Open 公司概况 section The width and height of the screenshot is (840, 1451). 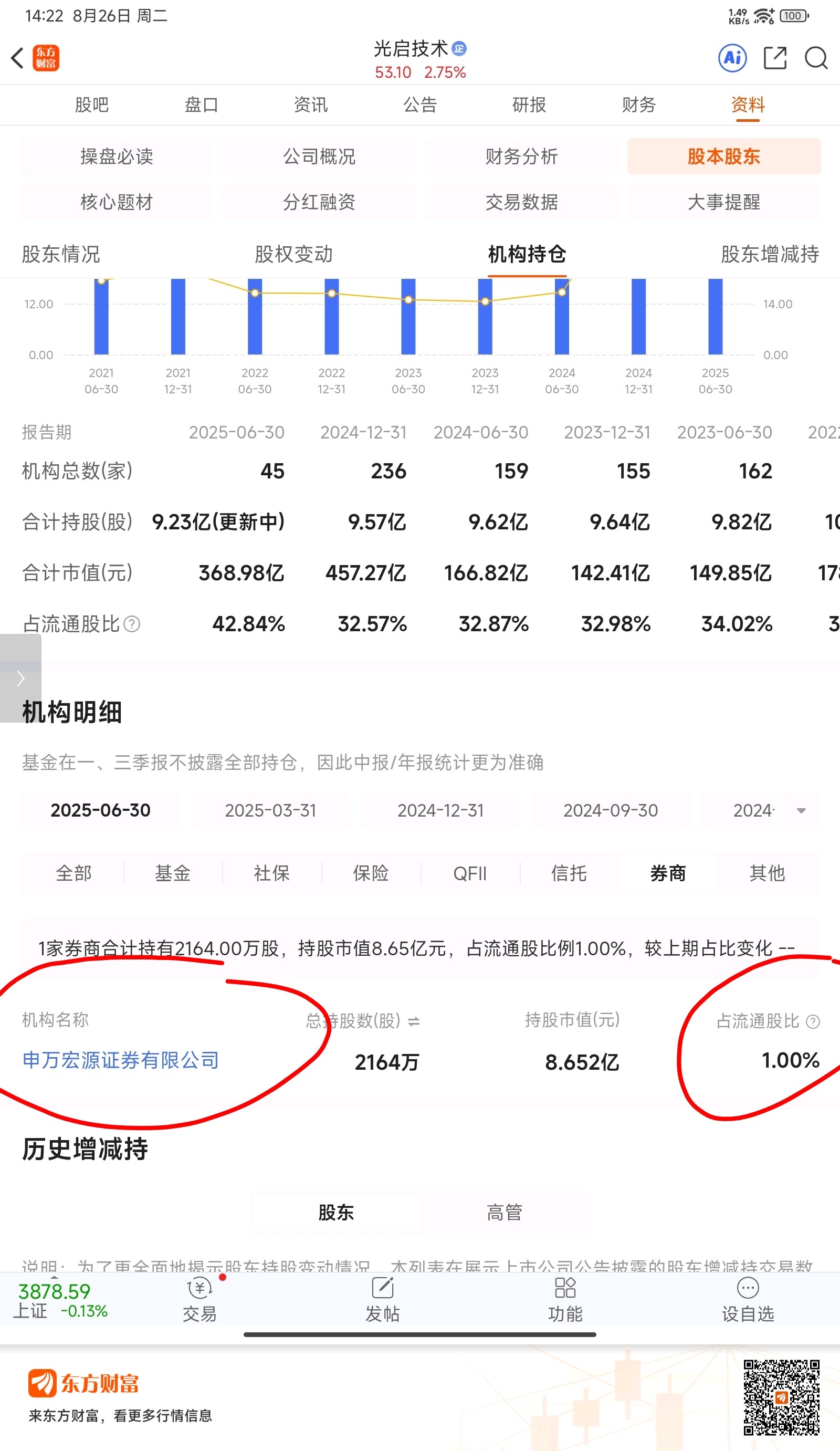[x=319, y=156]
